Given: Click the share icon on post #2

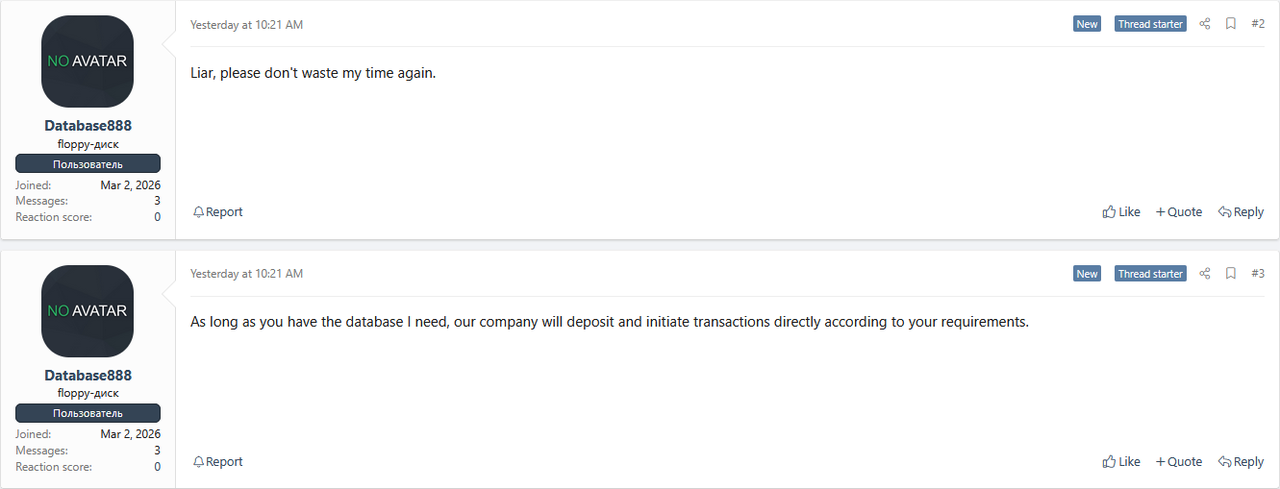Looking at the screenshot, I should coord(1205,24).
